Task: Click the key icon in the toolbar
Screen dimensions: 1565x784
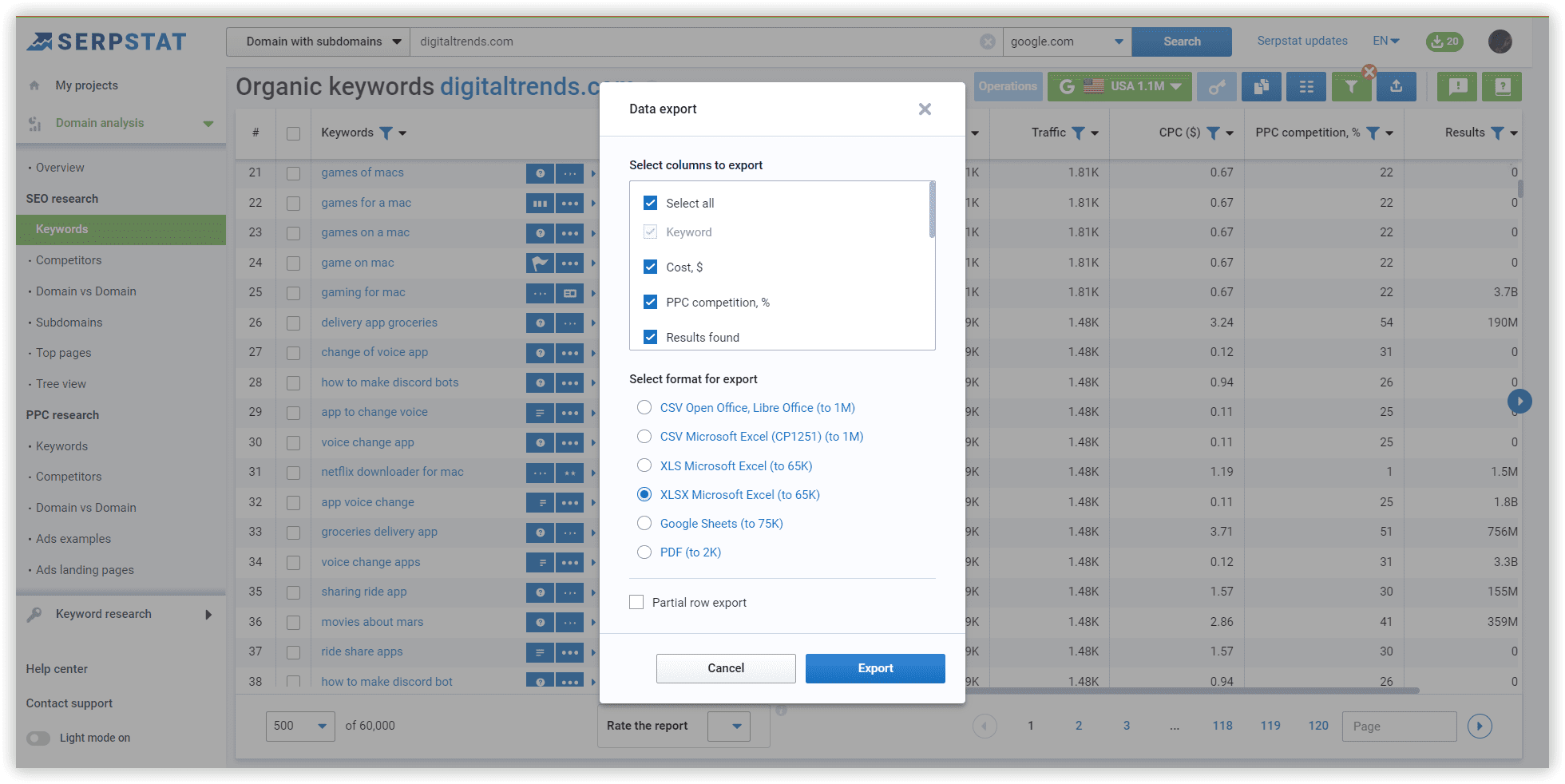Action: [1217, 86]
